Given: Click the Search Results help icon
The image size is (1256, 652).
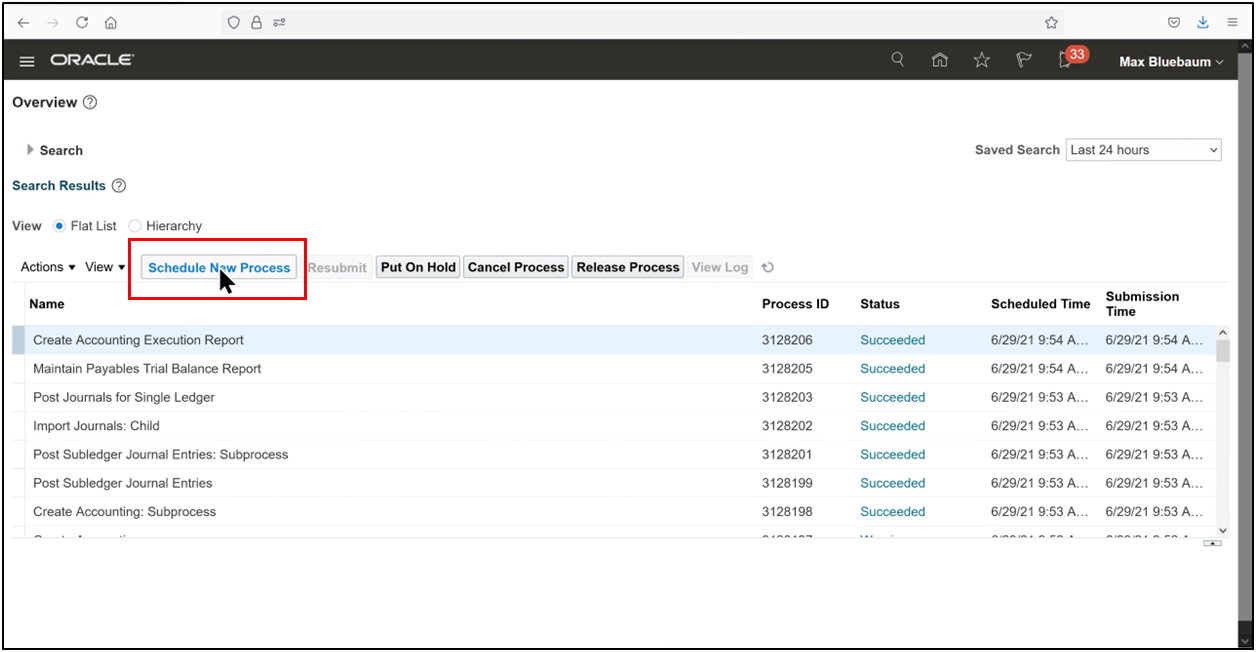Looking at the screenshot, I should point(118,186).
